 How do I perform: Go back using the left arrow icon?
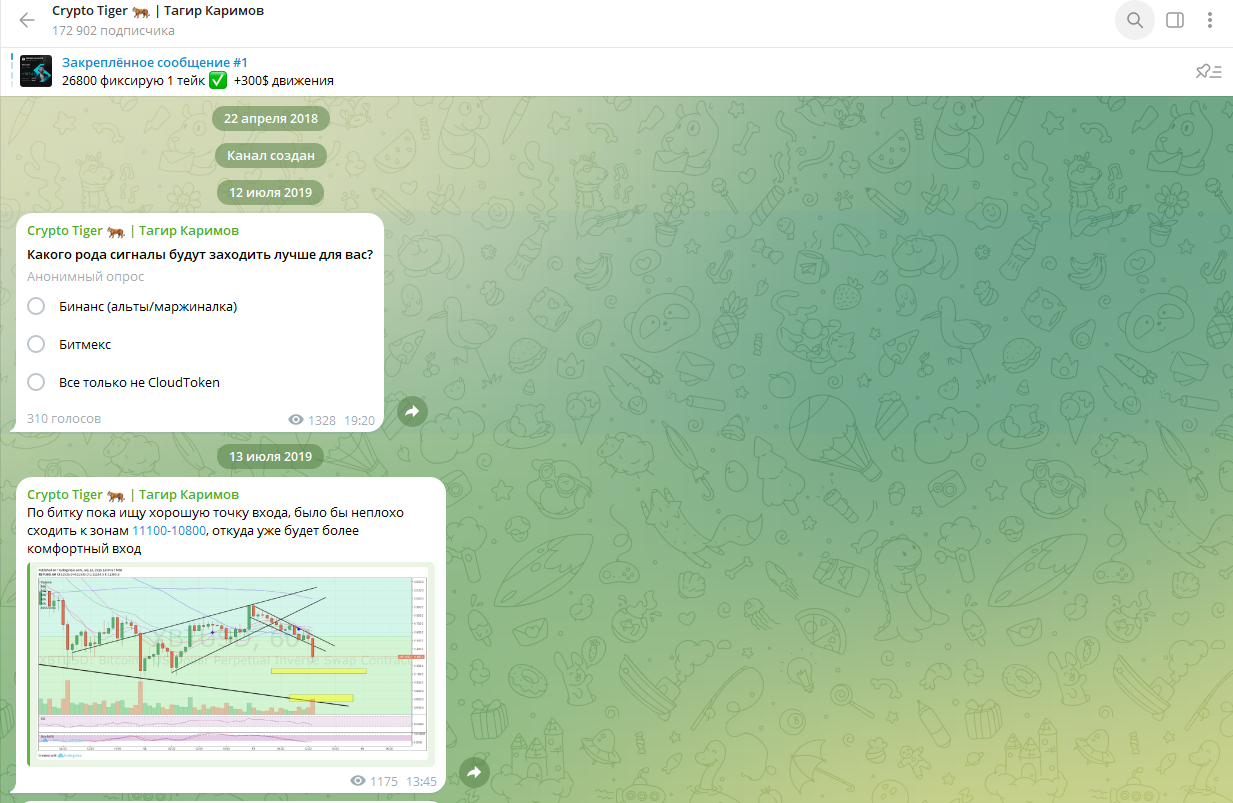[x=27, y=20]
